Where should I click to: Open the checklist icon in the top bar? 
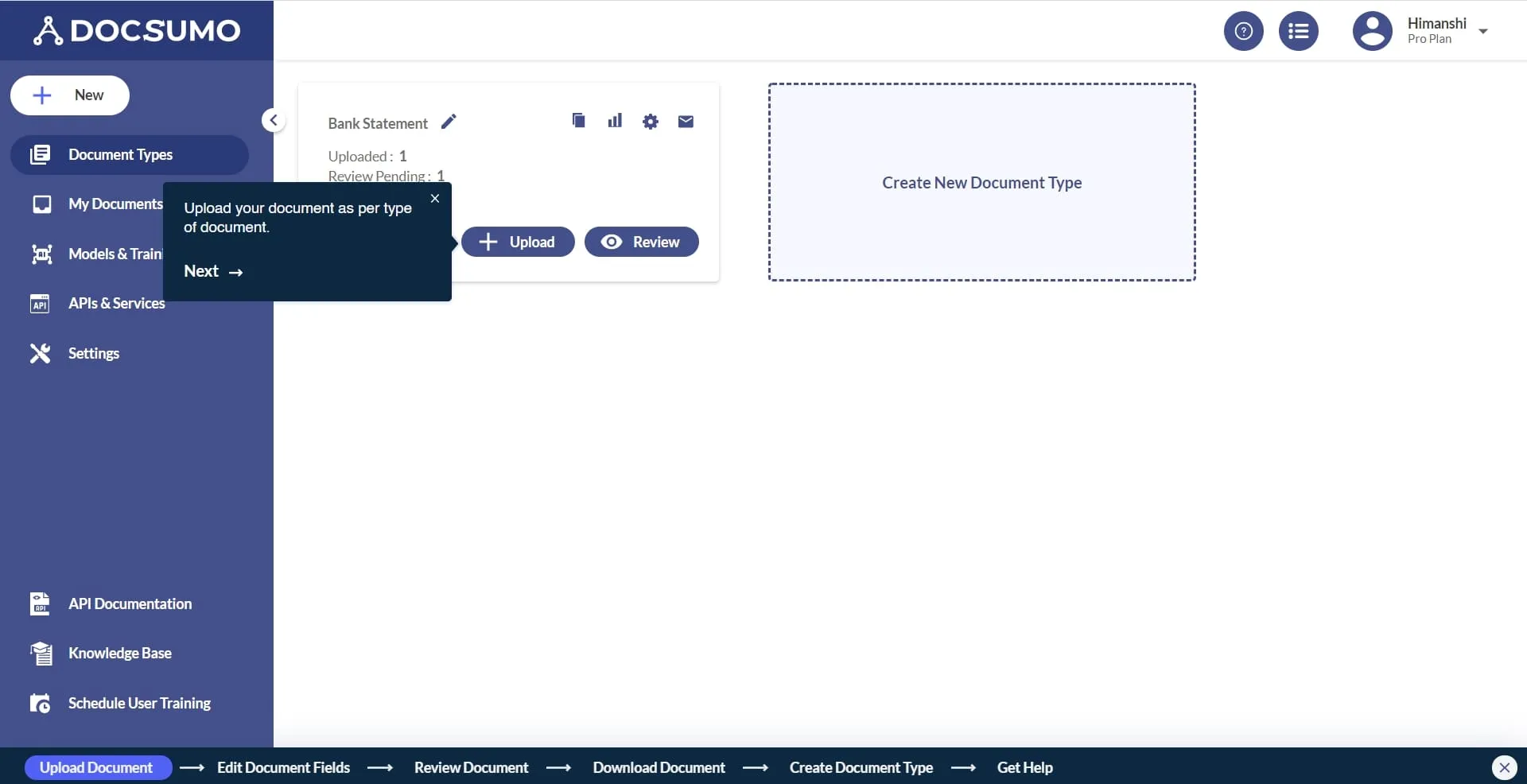pyautogui.click(x=1299, y=30)
